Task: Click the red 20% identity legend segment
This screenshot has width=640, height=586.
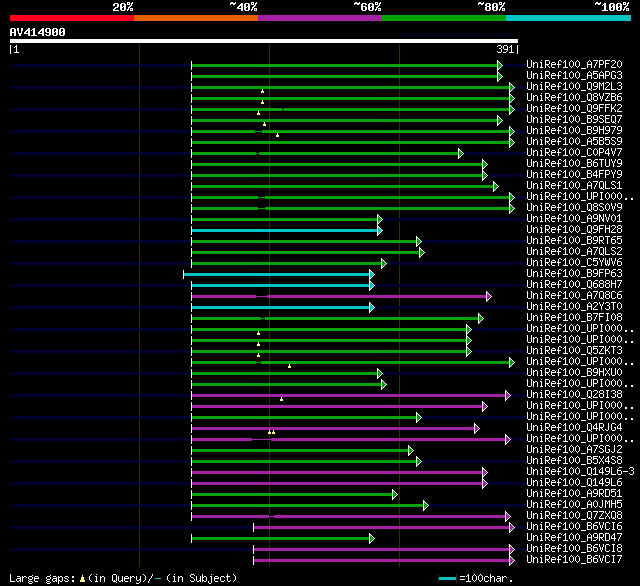Action: (x=72, y=18)
